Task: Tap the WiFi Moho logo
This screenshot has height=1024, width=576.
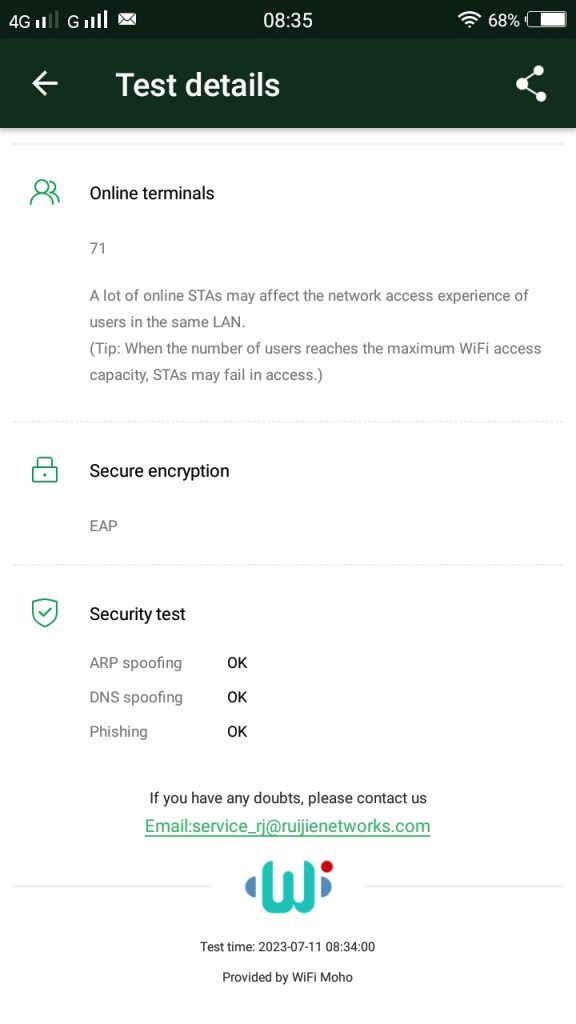Action: [x=289, y=886]
